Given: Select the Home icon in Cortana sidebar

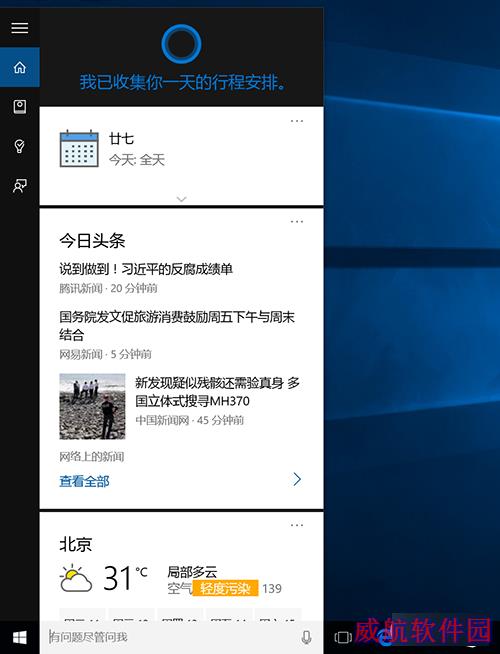Looking at the screenshot, I should pyautogui.click(x=20, y=67).
